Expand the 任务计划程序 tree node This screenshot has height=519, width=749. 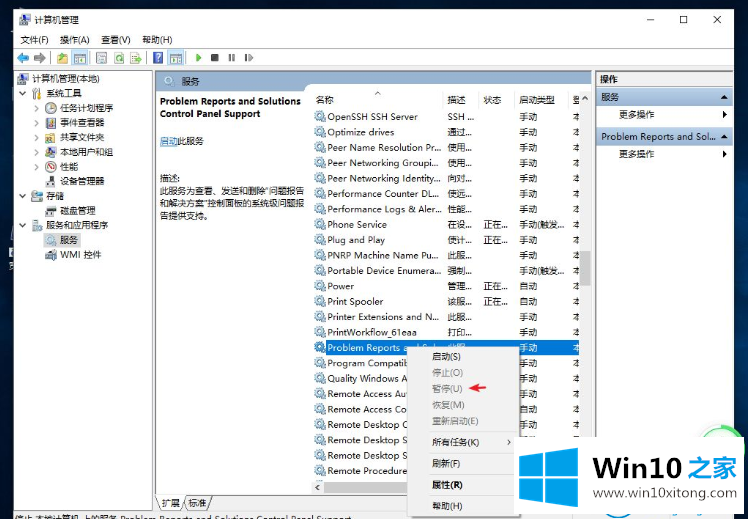[x=36, y=108]
